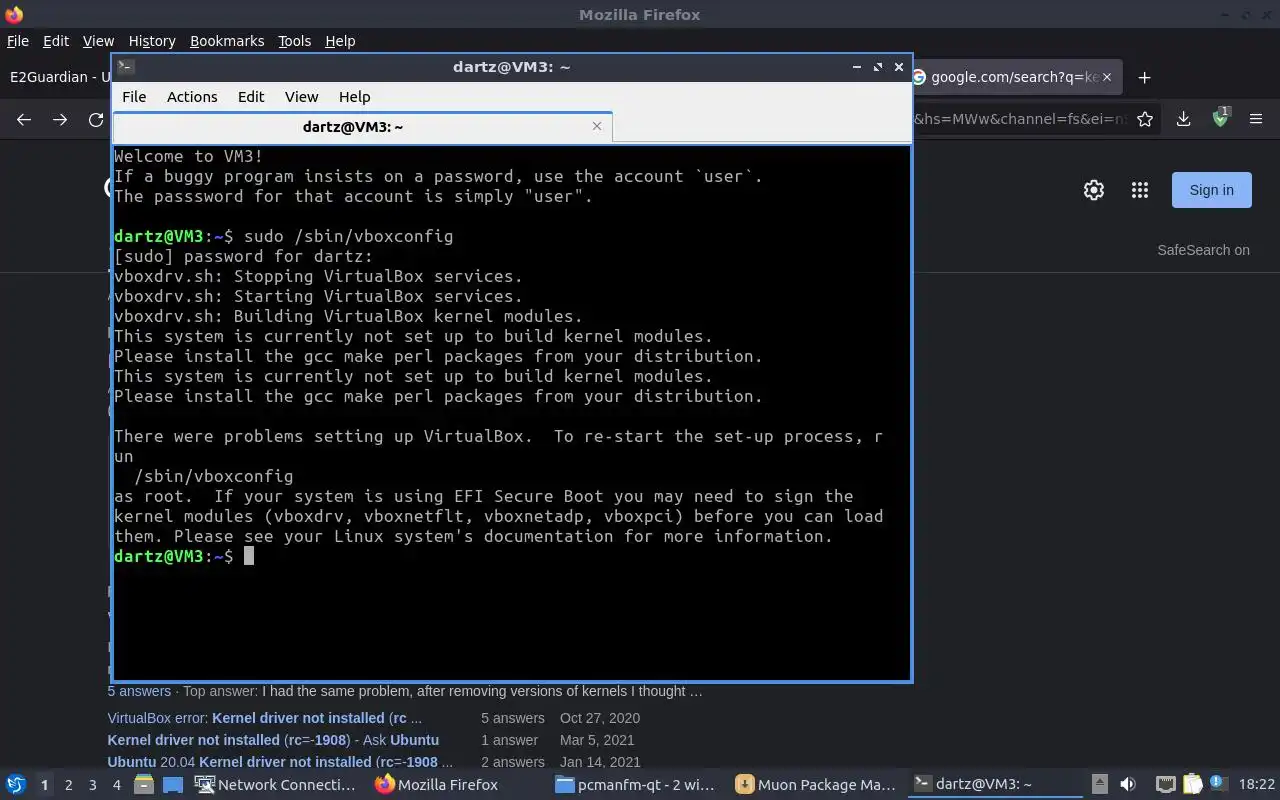The width and height of the screenshot is (1280, 800).
Task: Click the green shield extension icon
Action: 1220,118
